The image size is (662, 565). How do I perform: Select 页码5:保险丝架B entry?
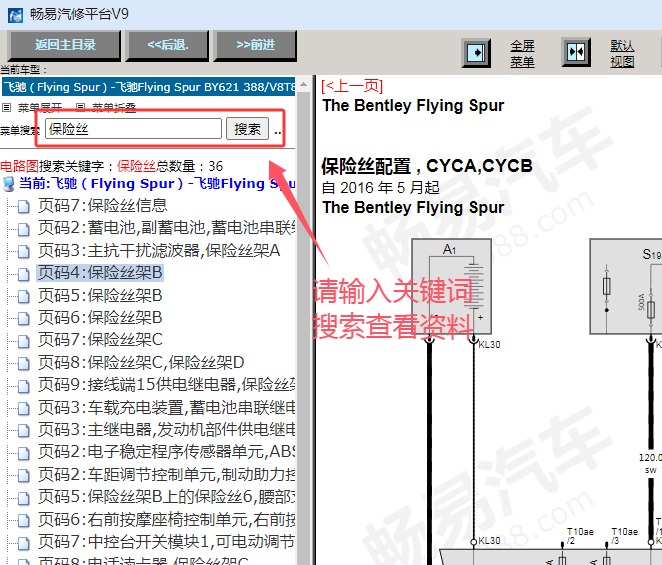point(100,295)
